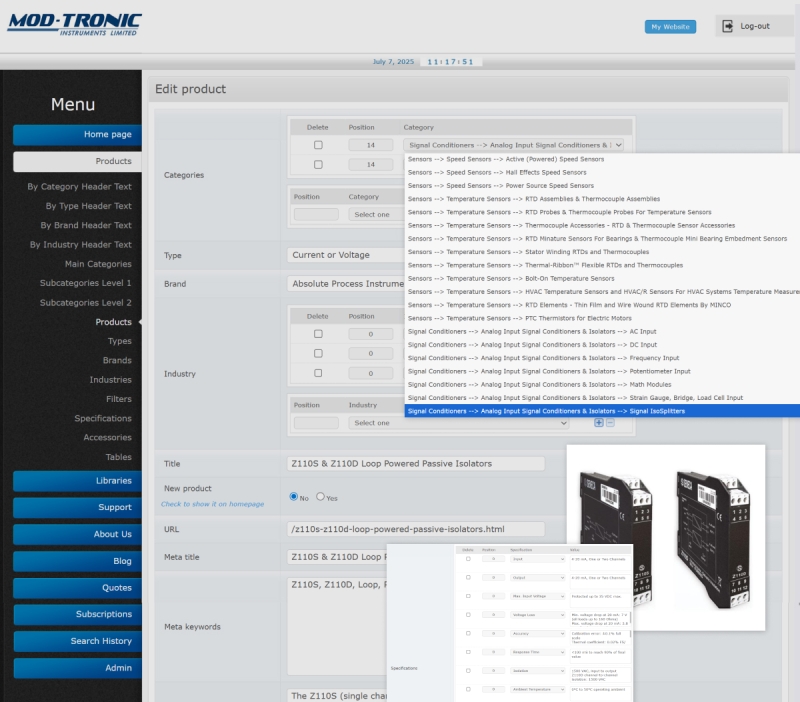
Task: Choose the Potentiometer Input category option
Action: tap(602, 371)
